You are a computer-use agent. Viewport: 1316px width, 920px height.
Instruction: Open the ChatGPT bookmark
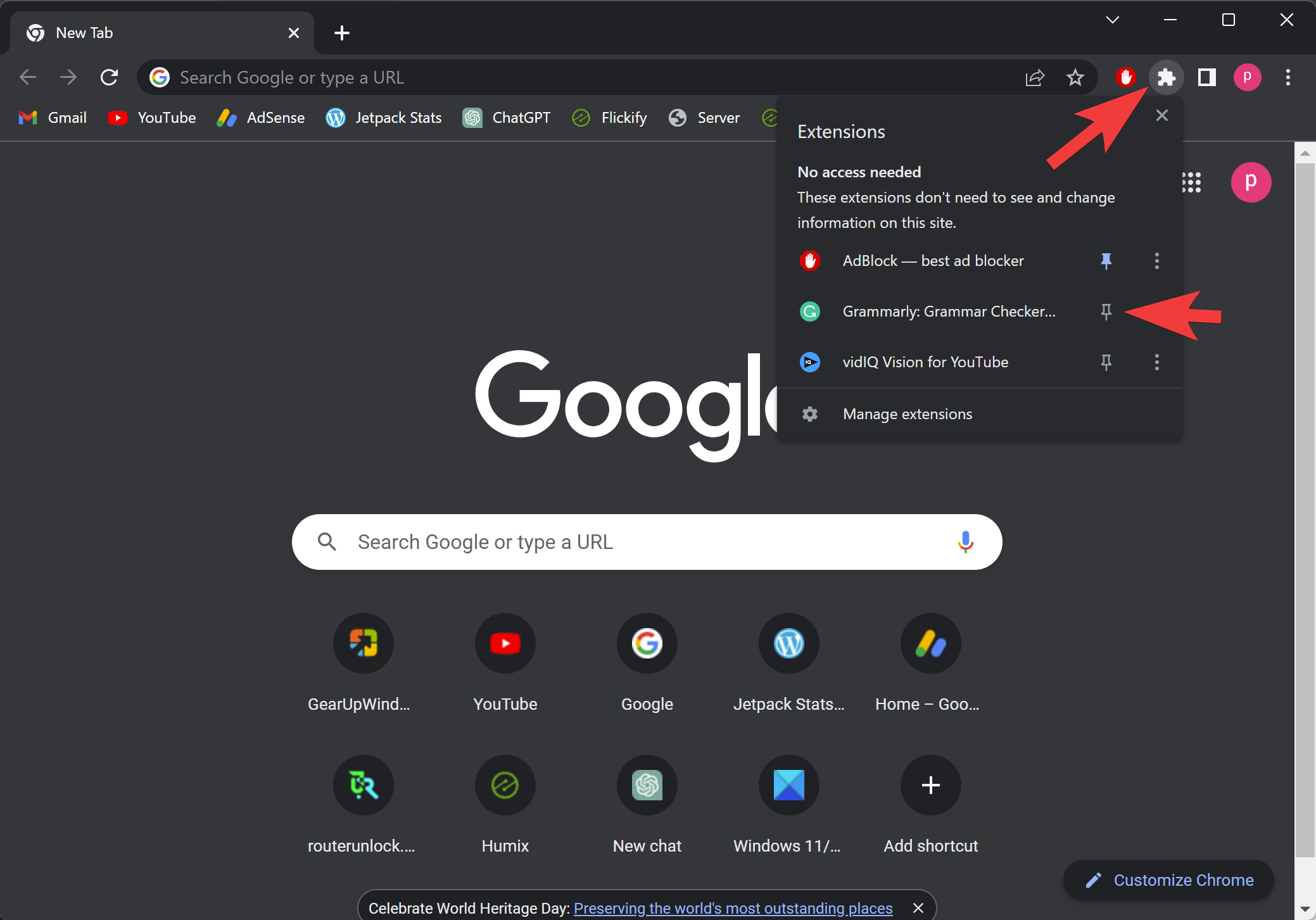pos(507,118)
